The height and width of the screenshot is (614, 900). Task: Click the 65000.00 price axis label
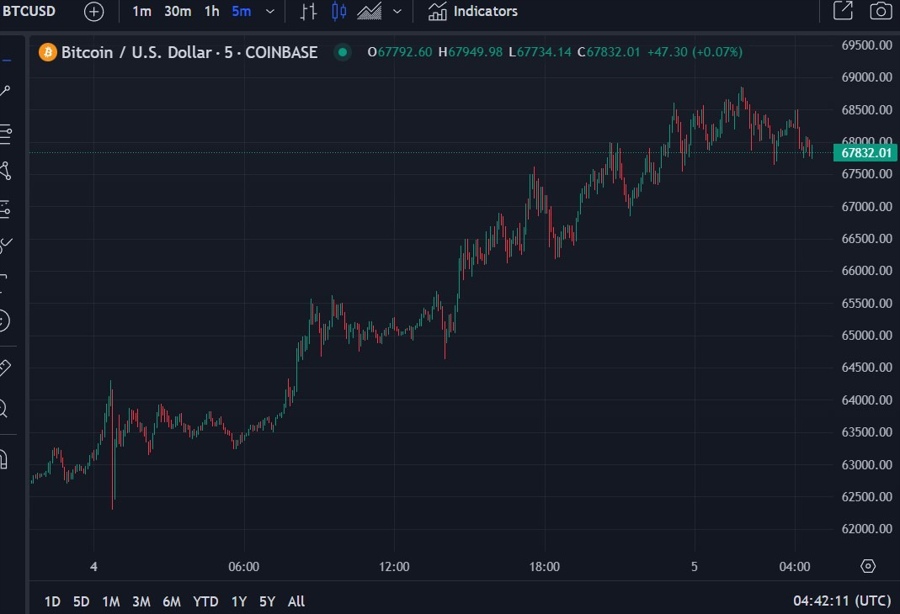tap(867, 335)
